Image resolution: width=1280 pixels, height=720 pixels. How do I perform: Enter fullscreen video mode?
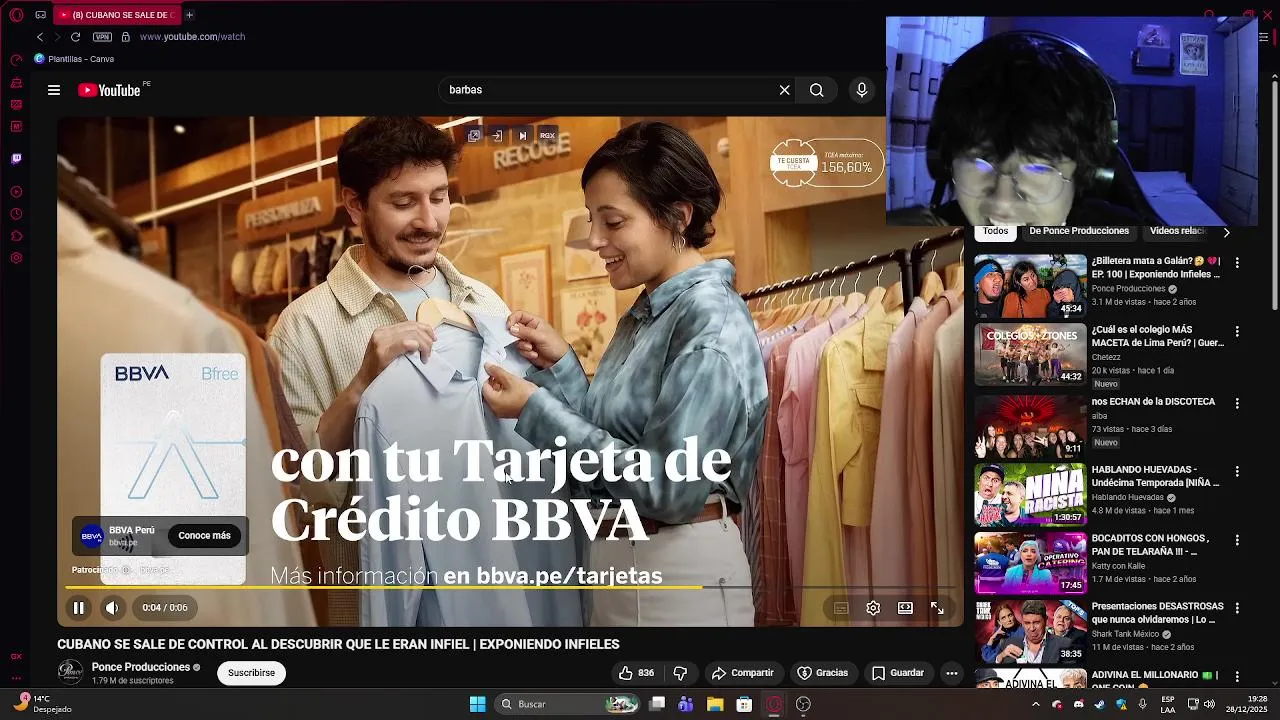pyautogui.click(x=937, y=607)
